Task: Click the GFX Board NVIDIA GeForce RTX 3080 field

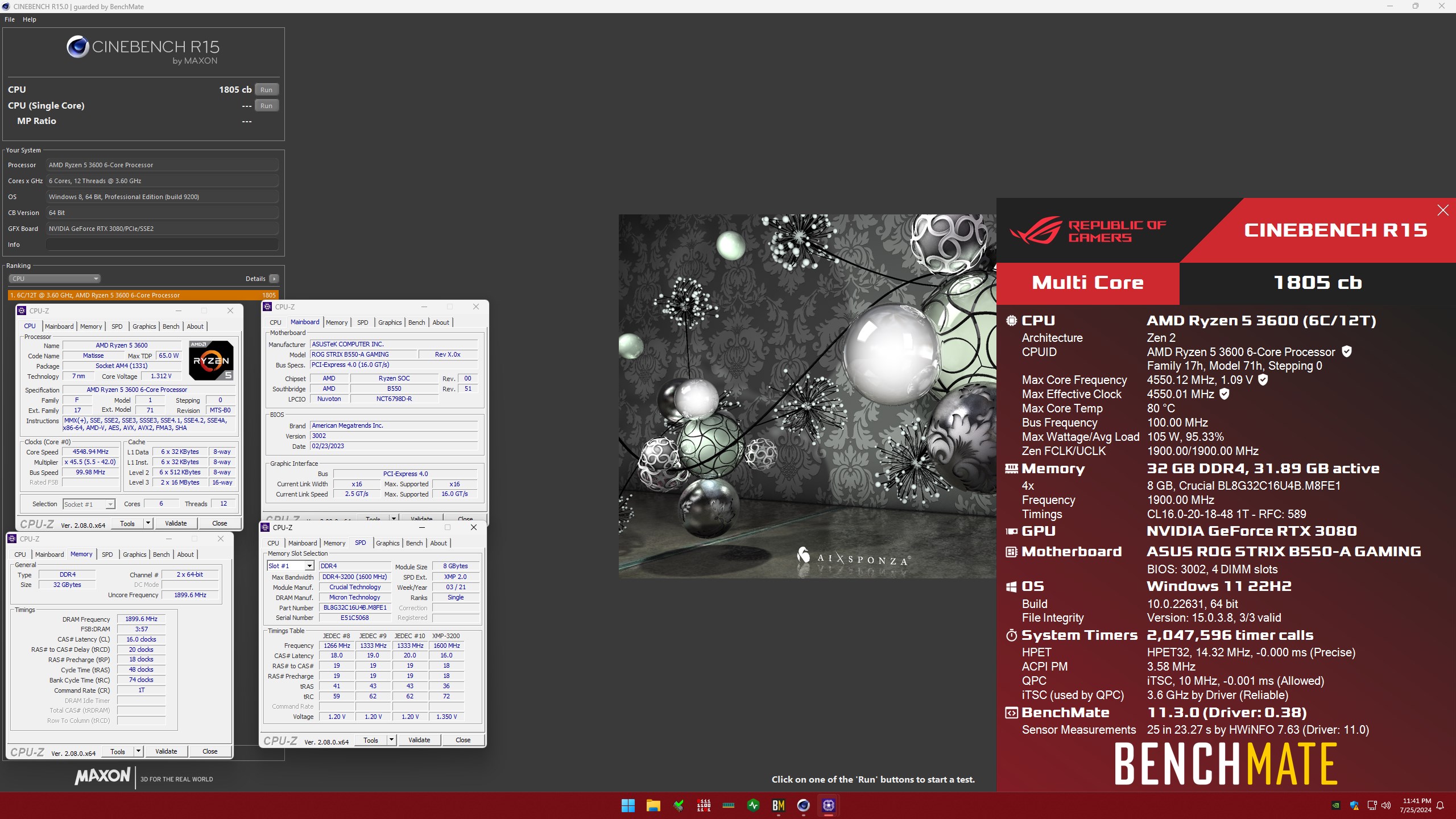Action: click(162, 229)
